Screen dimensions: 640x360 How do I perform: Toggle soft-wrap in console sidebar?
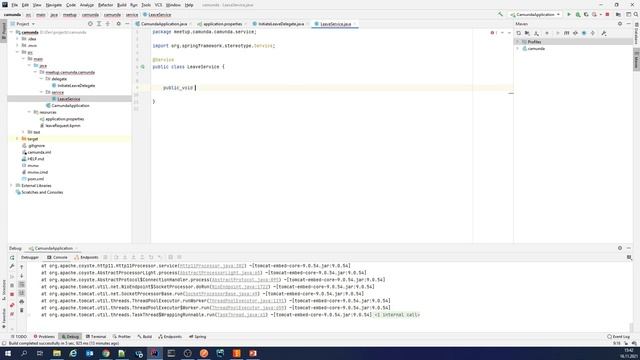pyautogui.click(x=22, y=284)
